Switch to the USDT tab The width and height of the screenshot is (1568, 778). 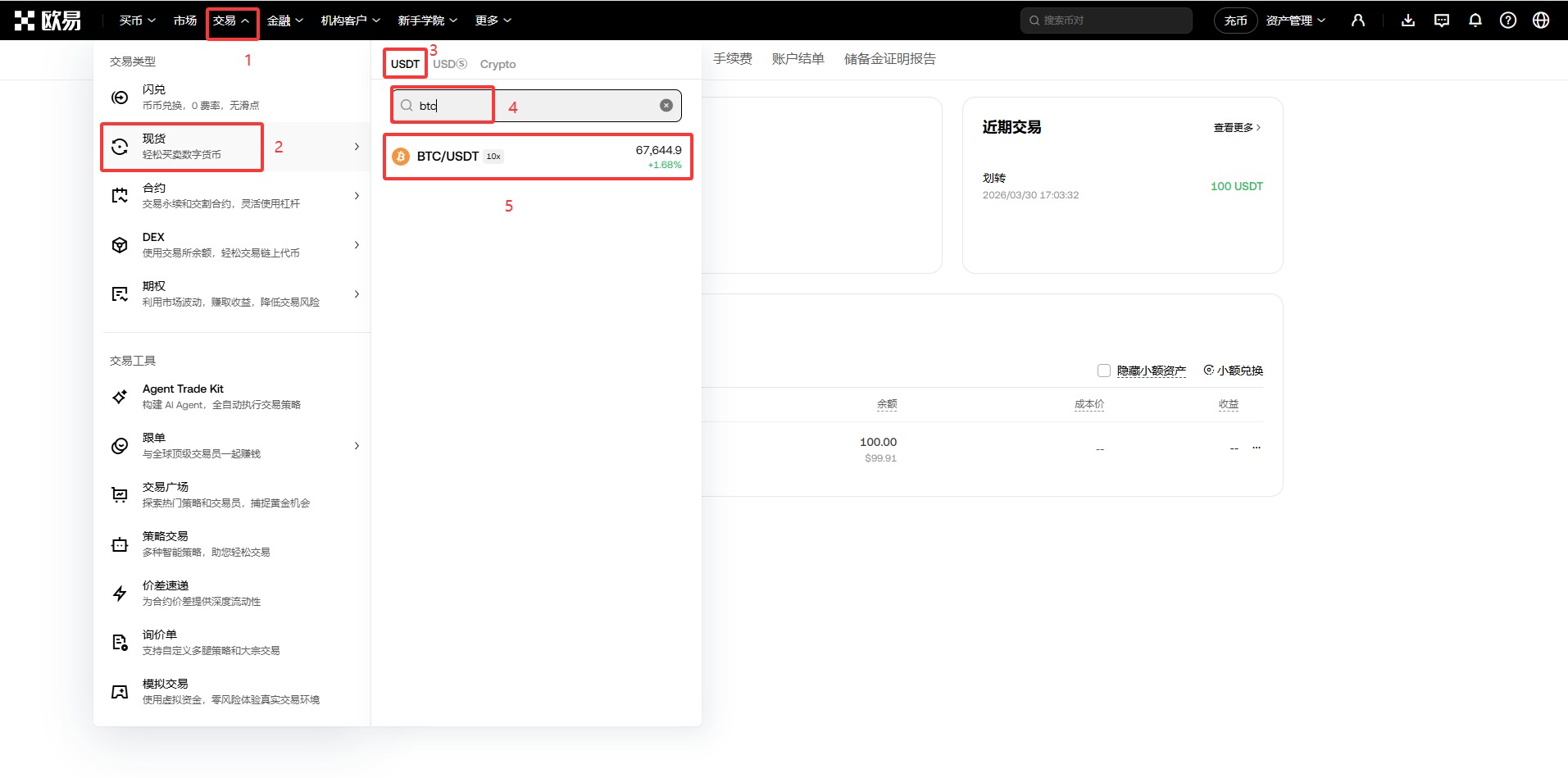tap(405, 64)
